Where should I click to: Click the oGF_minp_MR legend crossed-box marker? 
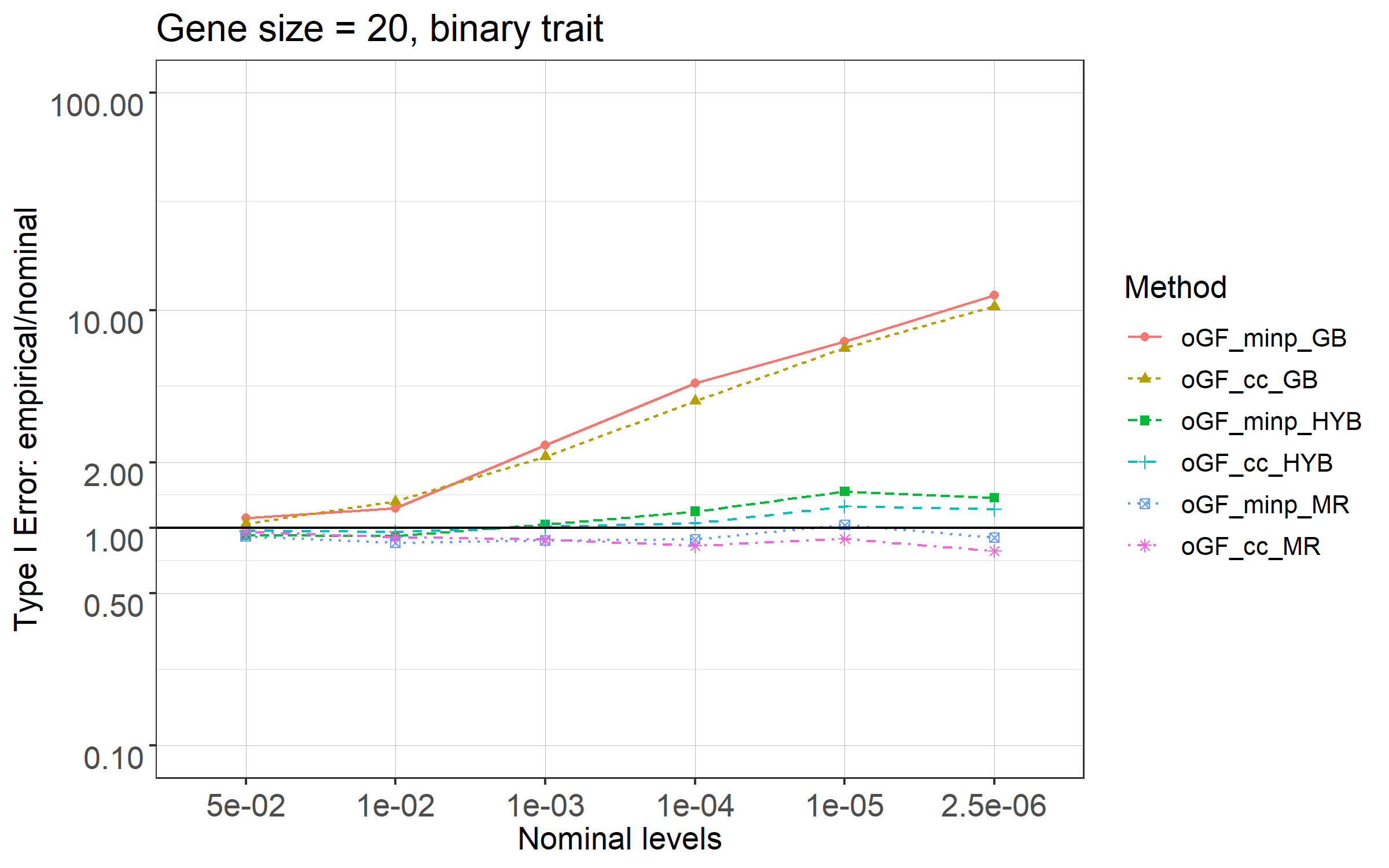coord(1144,504)
